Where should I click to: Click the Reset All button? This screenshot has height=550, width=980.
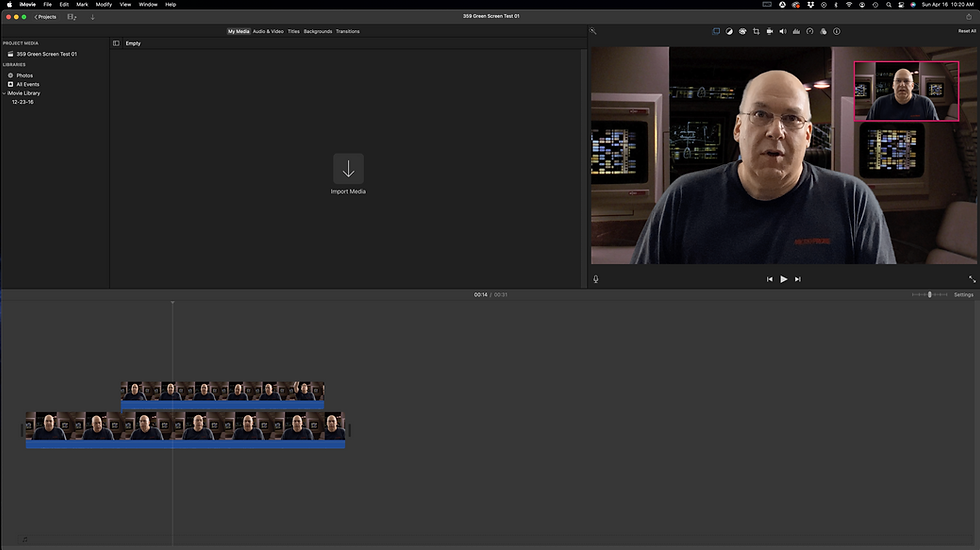tap(966, 31)
